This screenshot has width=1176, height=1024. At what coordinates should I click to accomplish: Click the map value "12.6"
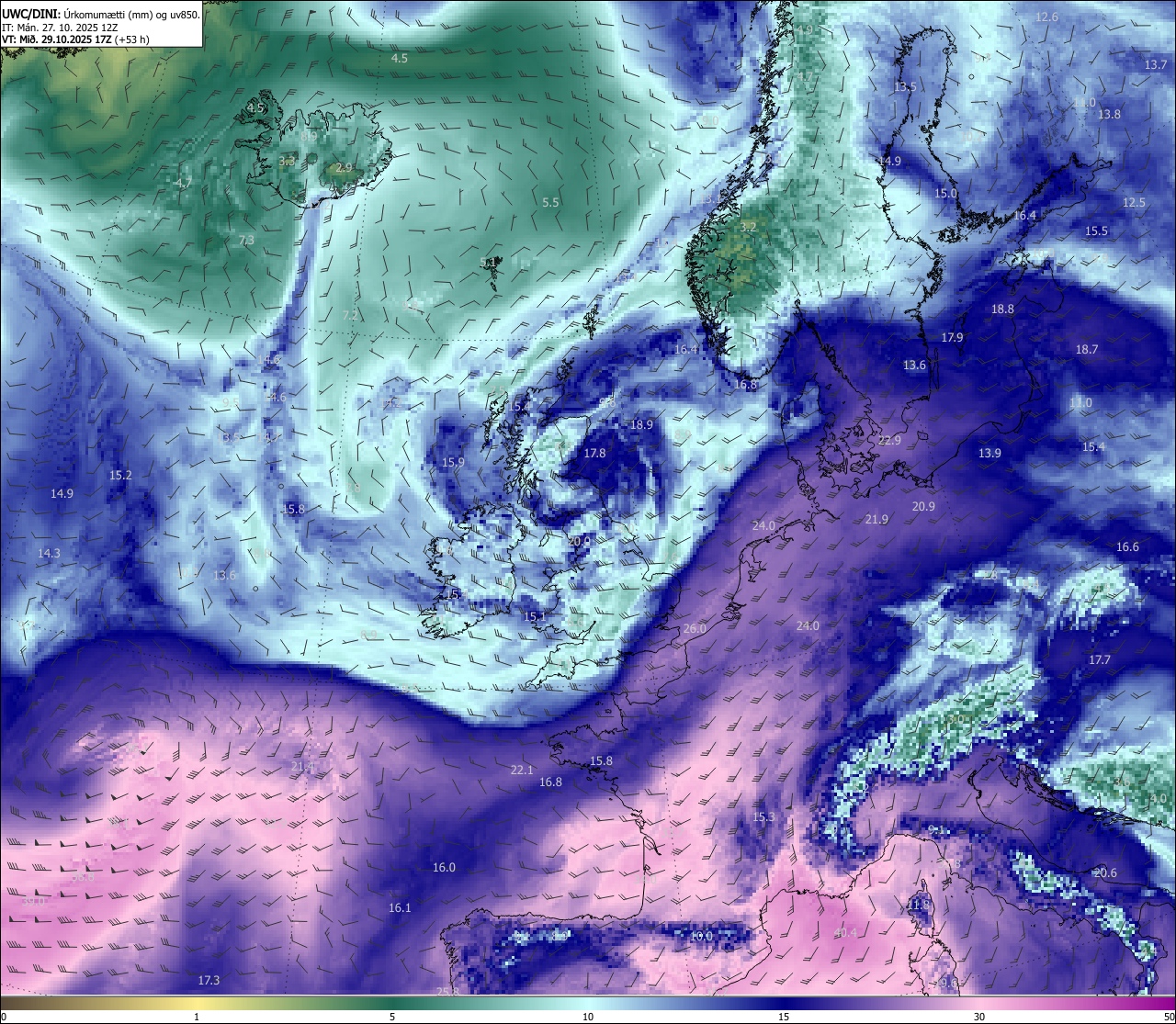point(1046,17)
